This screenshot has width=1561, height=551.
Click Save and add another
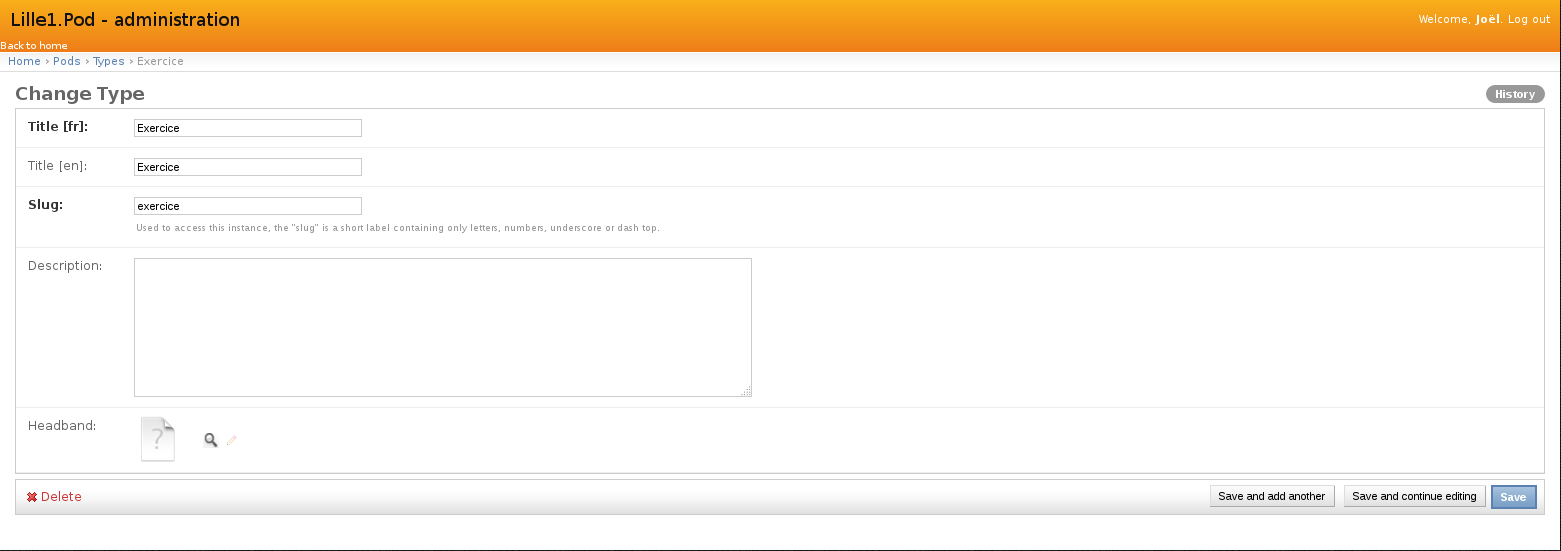coord(1271,497)
